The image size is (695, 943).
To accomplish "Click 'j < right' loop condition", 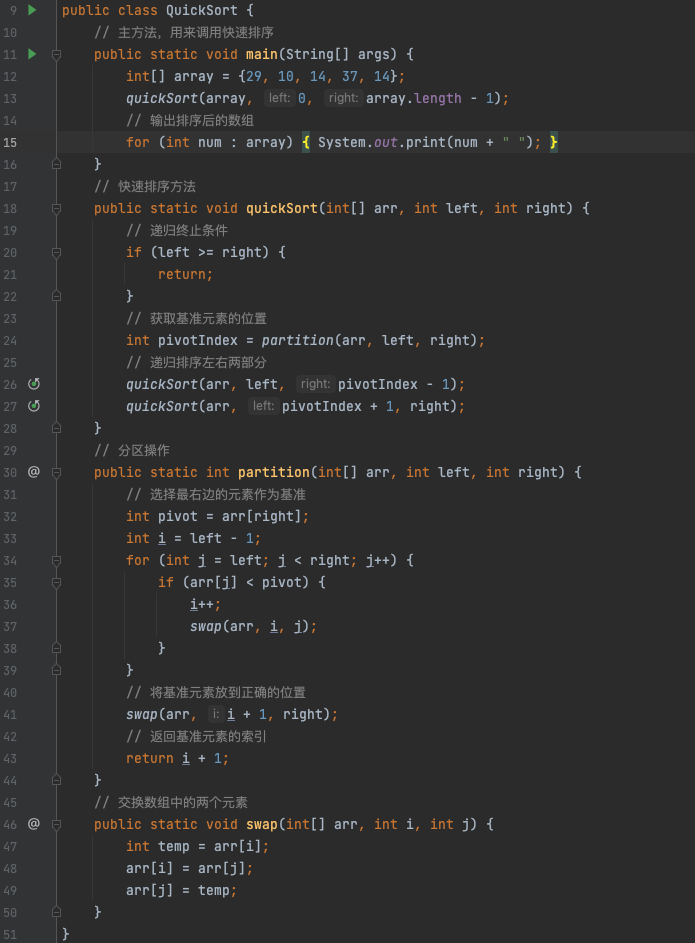I will tap(314, 561).
